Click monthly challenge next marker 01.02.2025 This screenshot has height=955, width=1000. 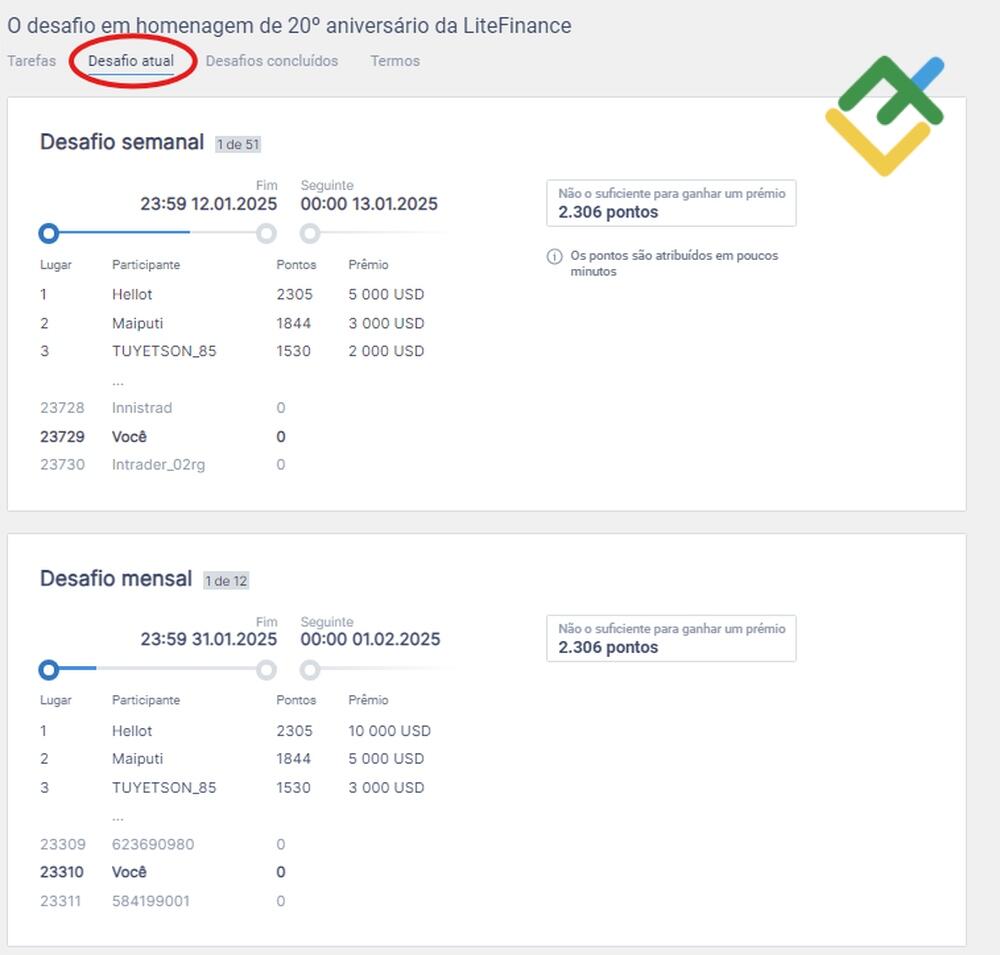310,670
